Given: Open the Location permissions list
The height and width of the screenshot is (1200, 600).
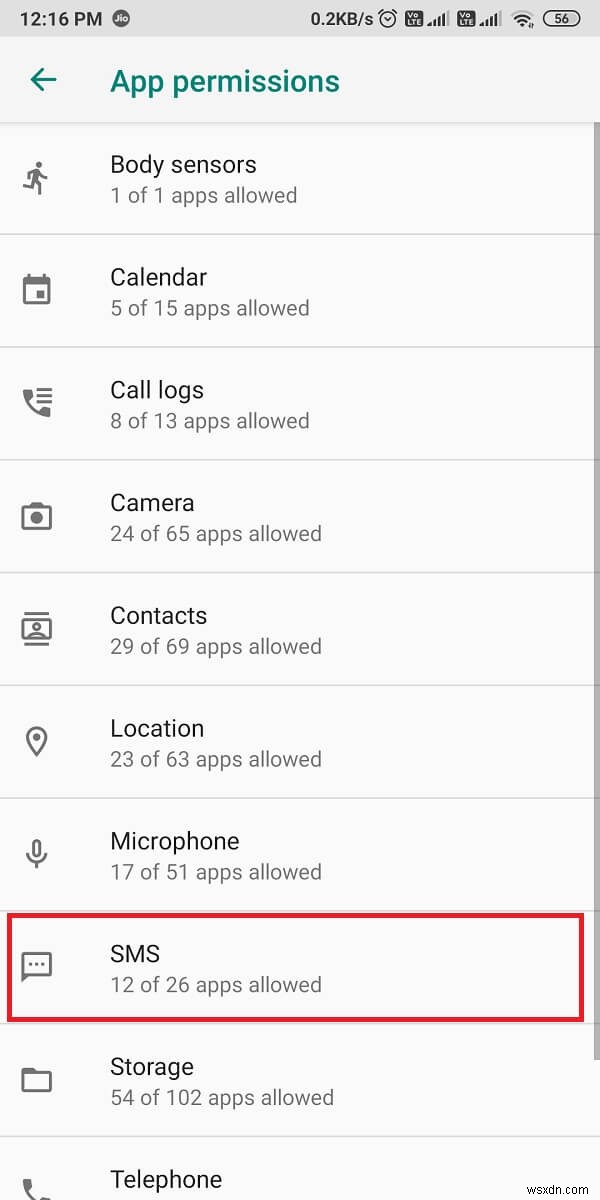Looking at the screenshot, I should coord(300,741).
